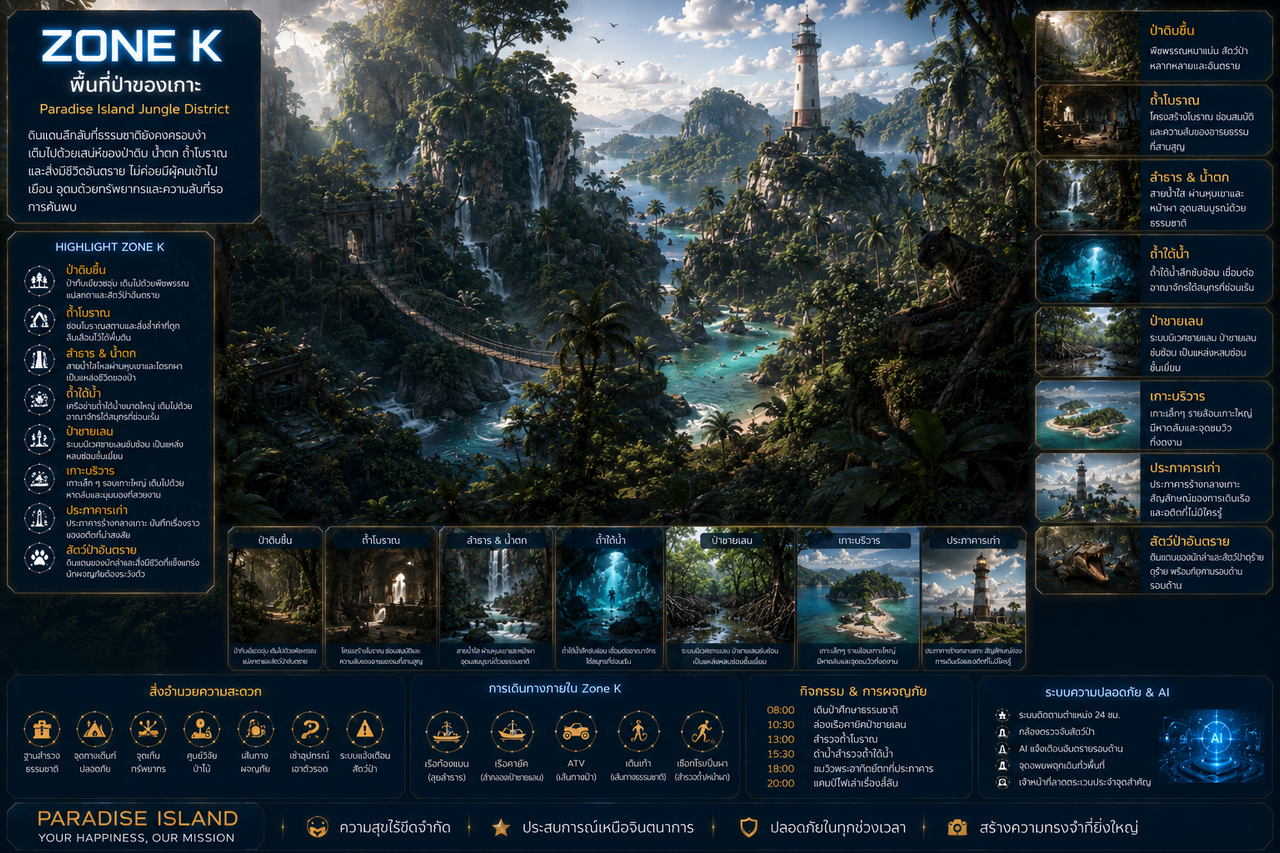Select the wildlife warning triangle icon
Screen dimensions: 1280x853
point(364,728)
